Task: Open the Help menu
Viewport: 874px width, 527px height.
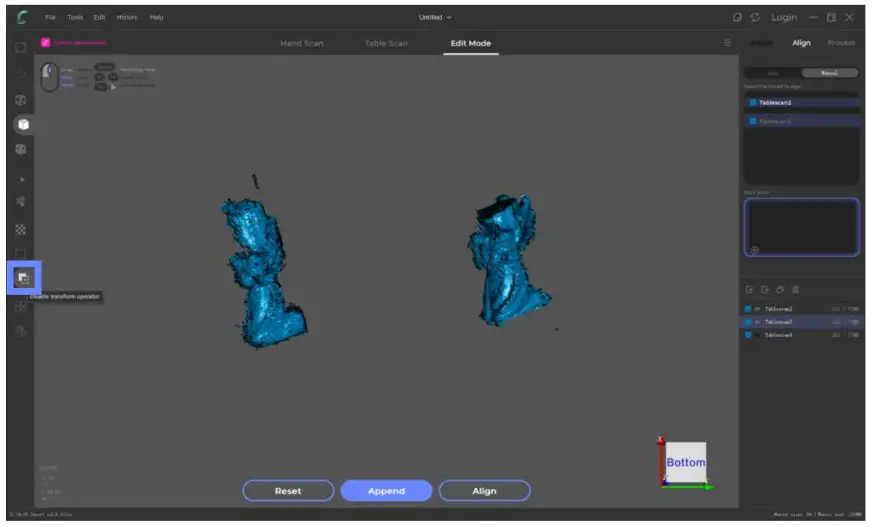Action: (x=157, y=17)
